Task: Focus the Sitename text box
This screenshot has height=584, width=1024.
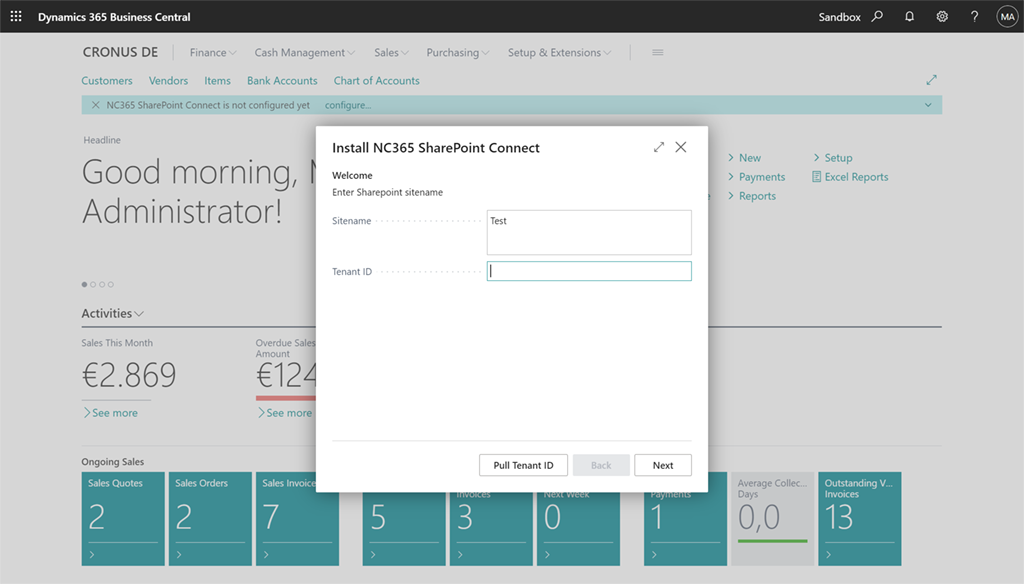Action: [x=589, y=232]
